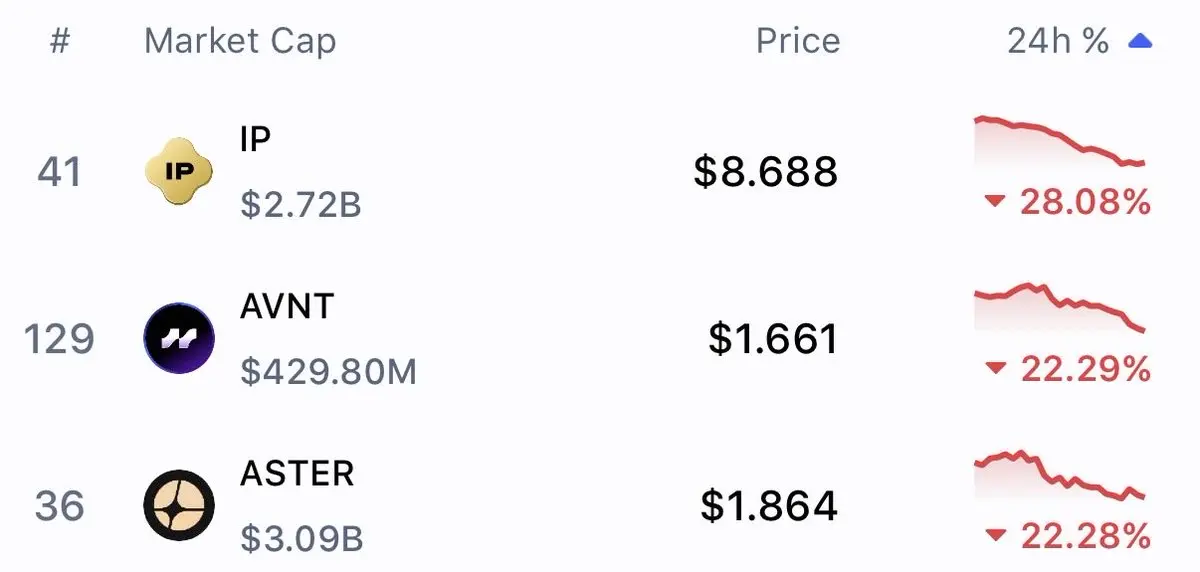Click the red down-triangle beside 22.28%
This screenshot has height=572, width=1200.
point(994,537)
